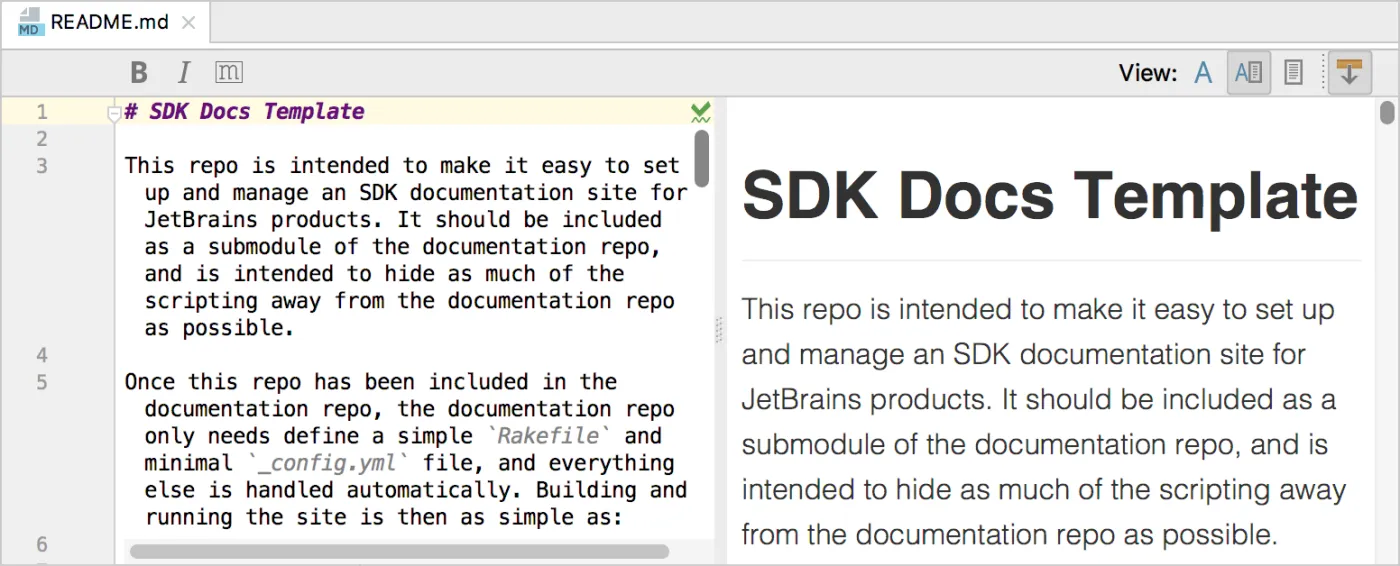Click line number 2 in gutter

(x=42, y=139)
